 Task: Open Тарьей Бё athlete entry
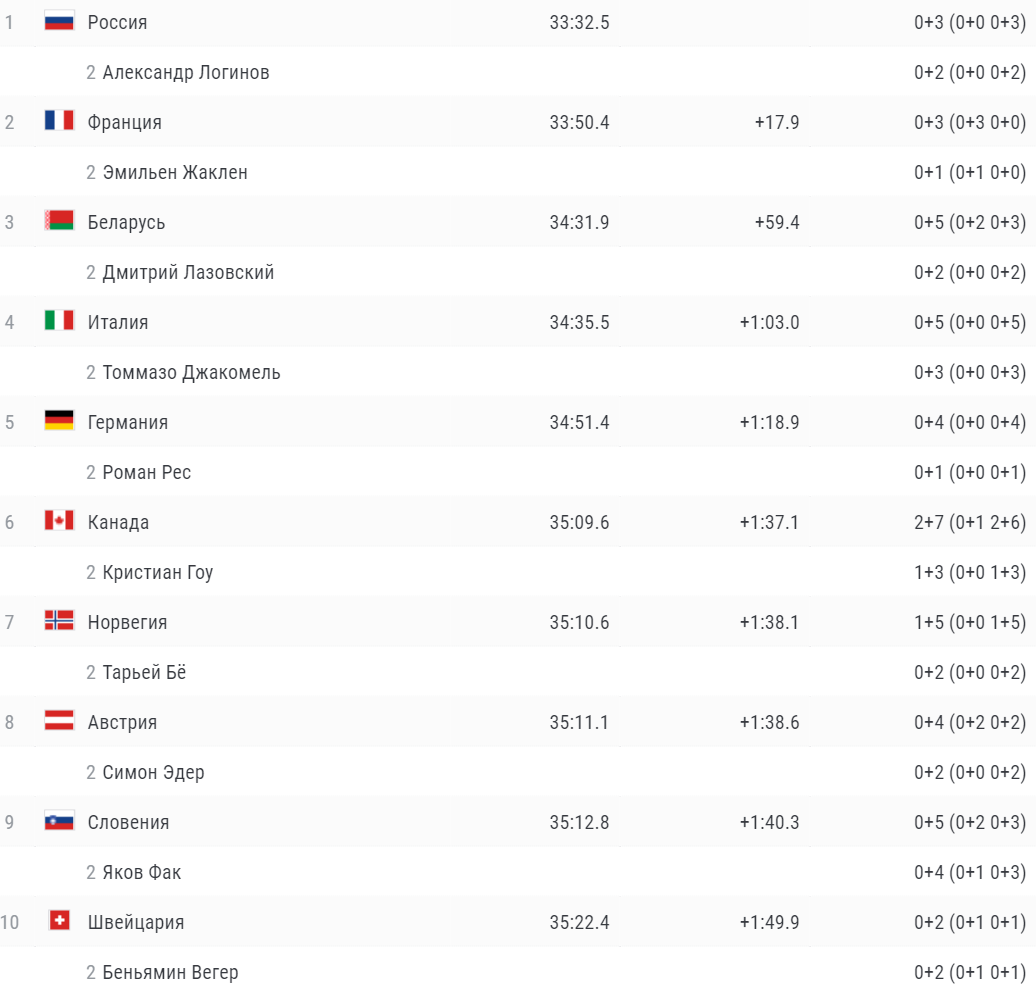[144, 672]
